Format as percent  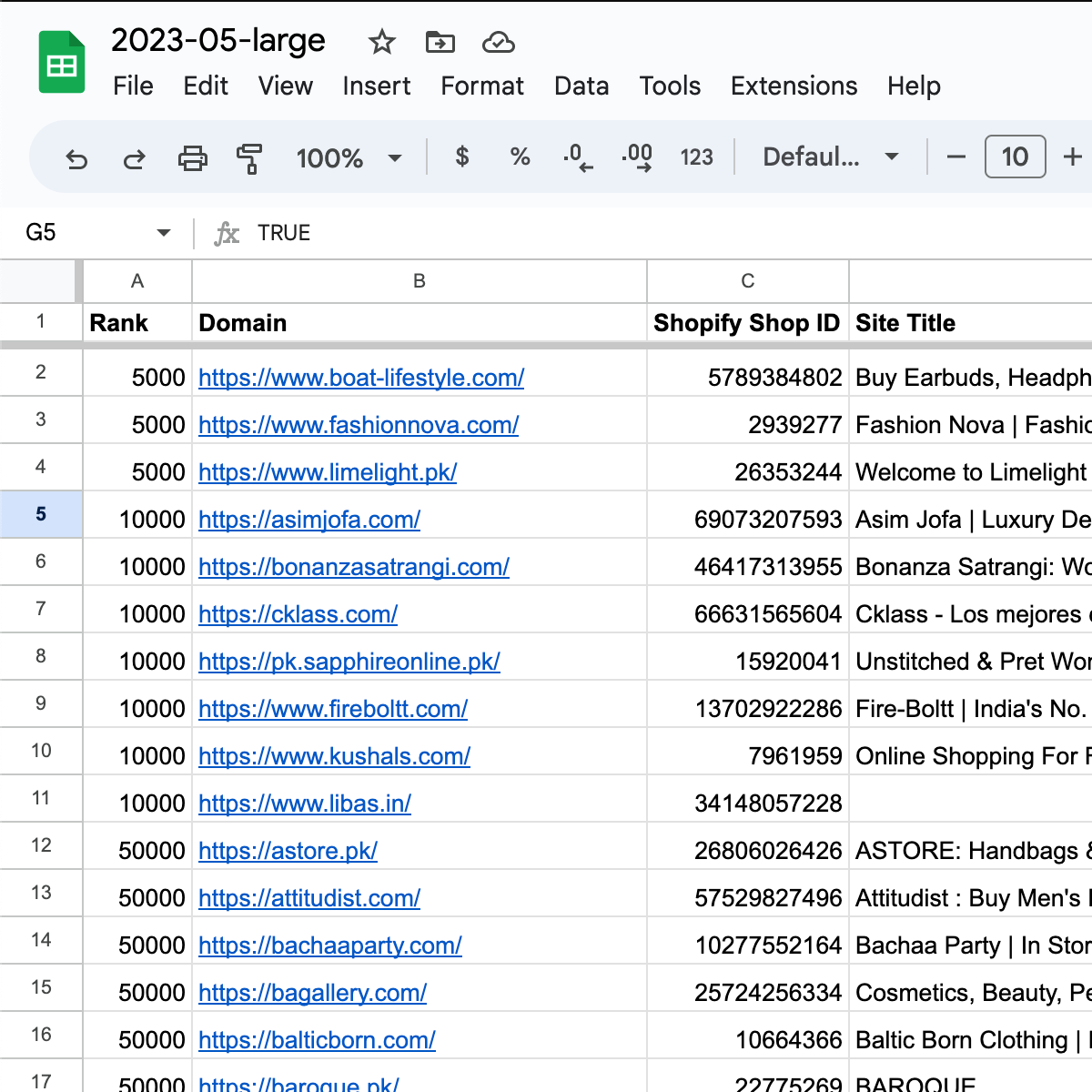point(520,157)
